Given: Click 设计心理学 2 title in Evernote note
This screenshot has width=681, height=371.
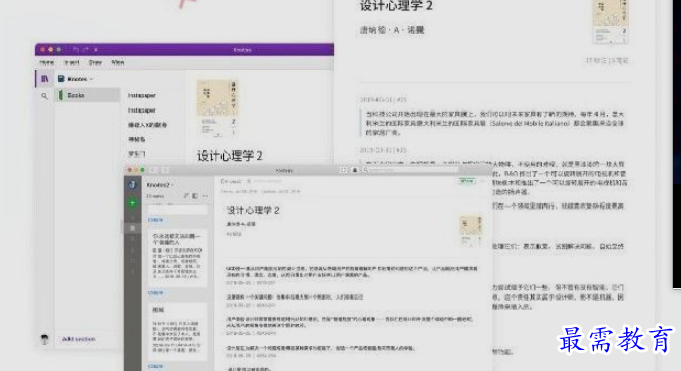Looking at the screenshot, I should point(253,211).
